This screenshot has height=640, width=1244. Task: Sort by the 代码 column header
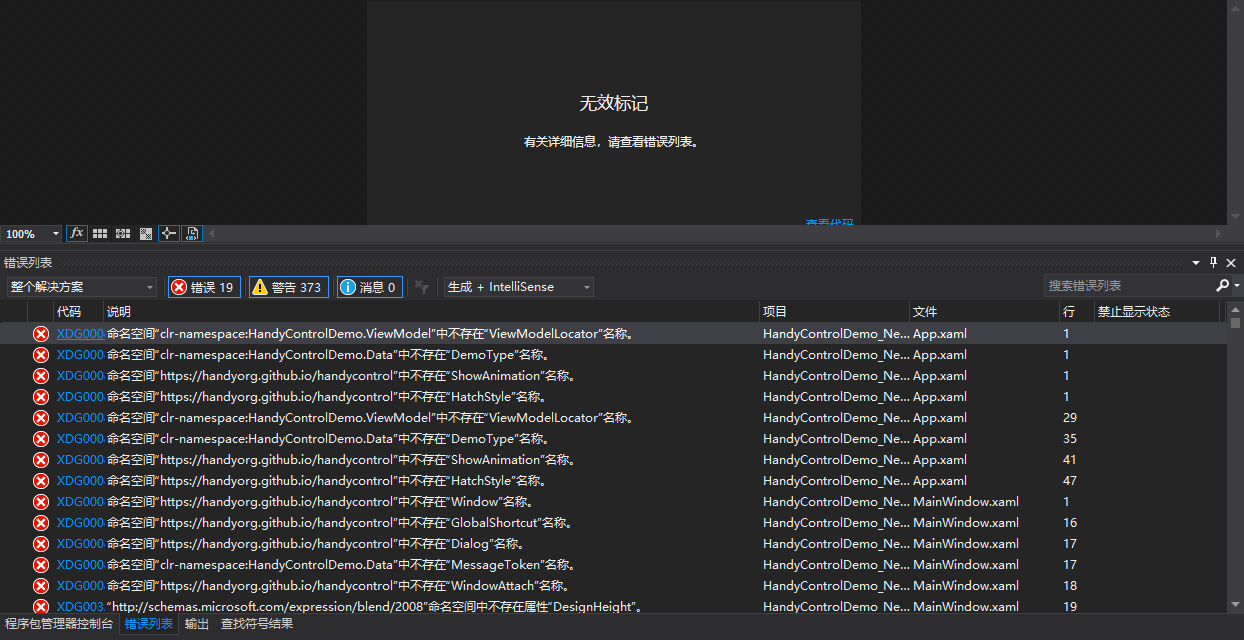79,312
